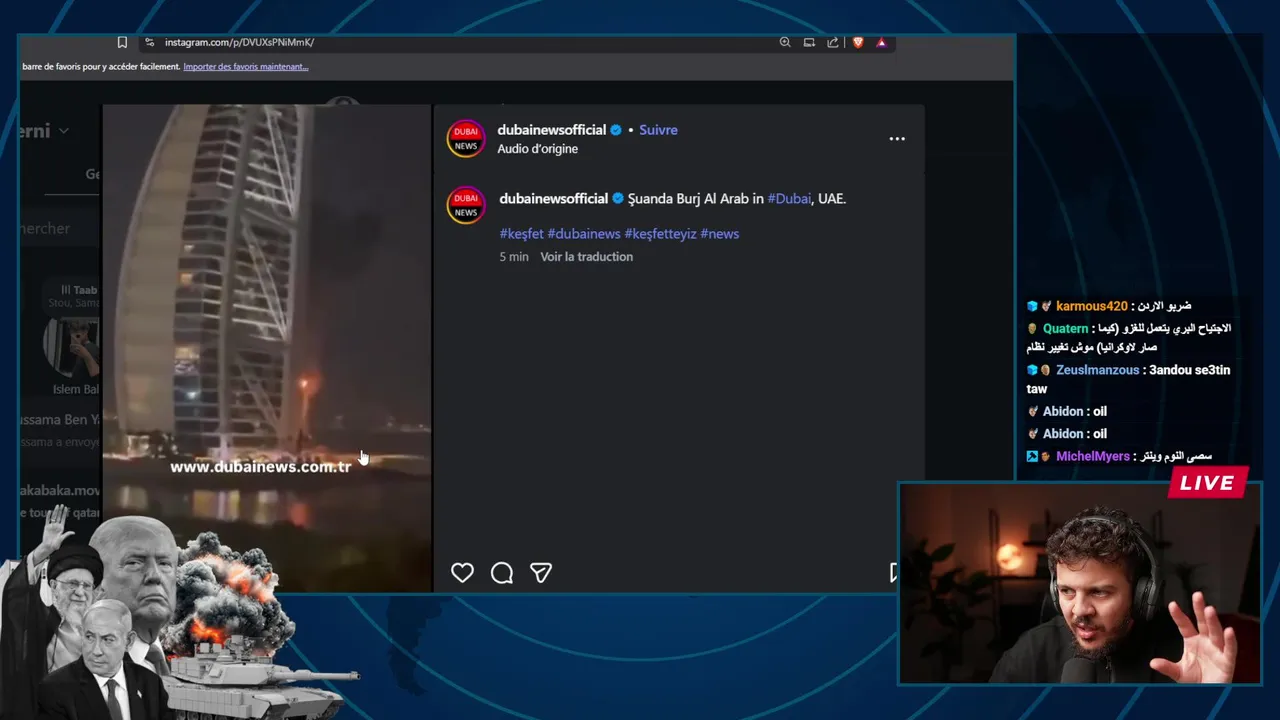Click the instagram.com address bar URL

[239, 42]
